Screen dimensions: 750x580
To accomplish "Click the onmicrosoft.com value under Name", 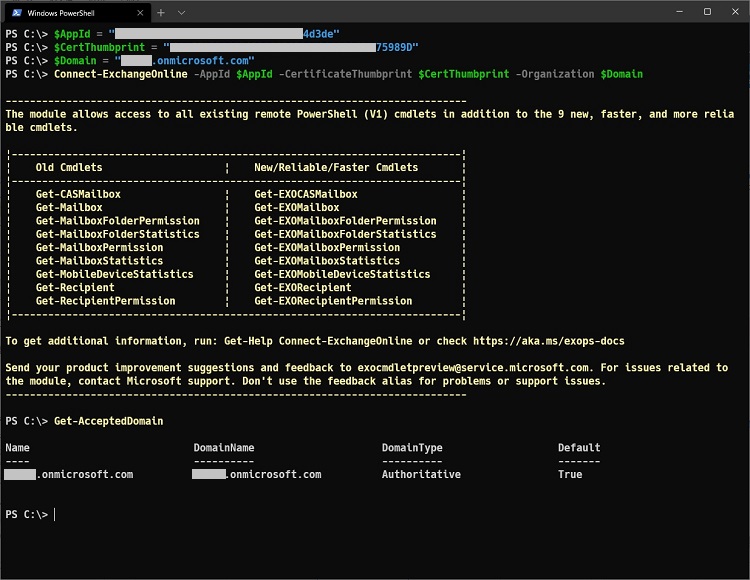I will [x=69, y=475].
